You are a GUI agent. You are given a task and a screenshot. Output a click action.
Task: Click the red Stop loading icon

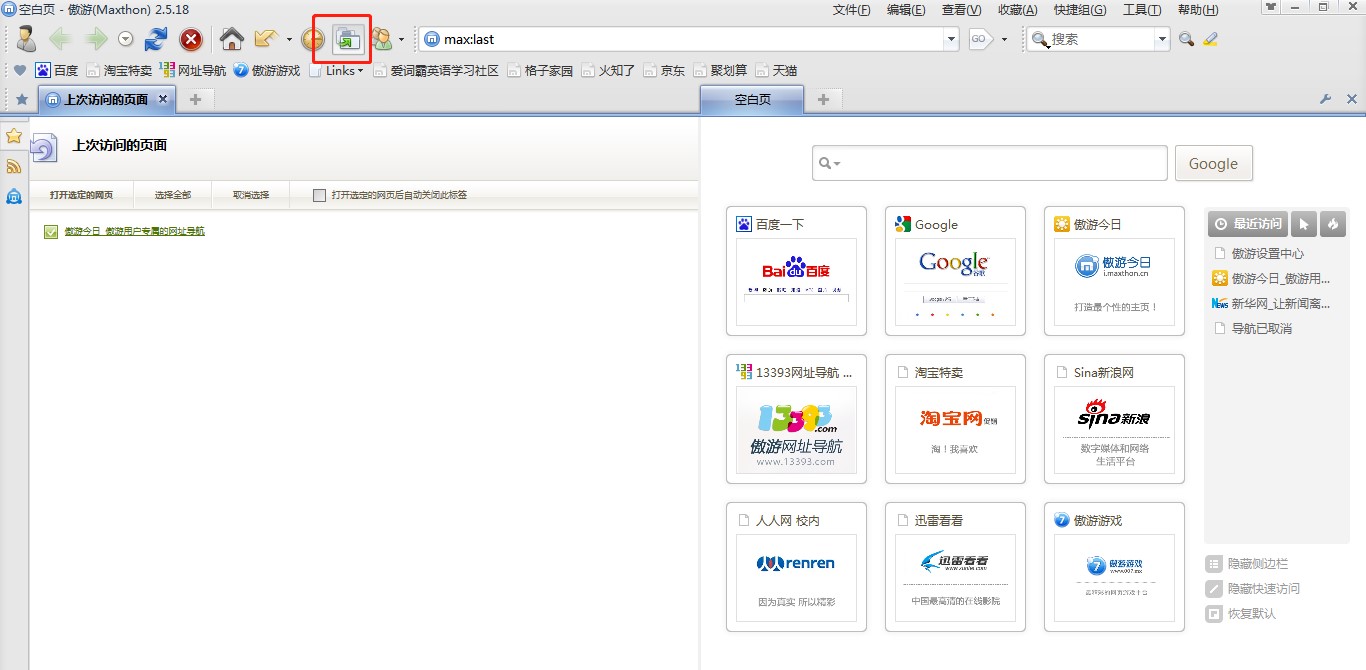190,40
